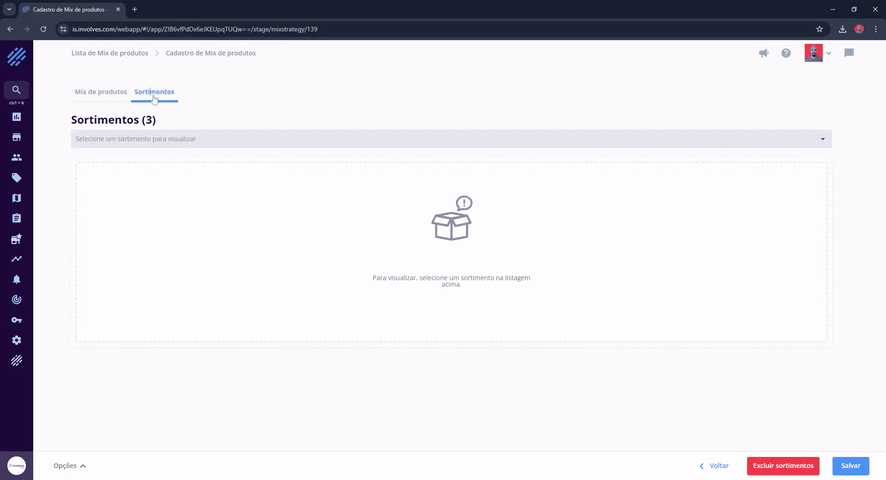The image size is (886, 480).
Task: Expand the user avatar menu chevron
Action: click(x=829, y=54)
